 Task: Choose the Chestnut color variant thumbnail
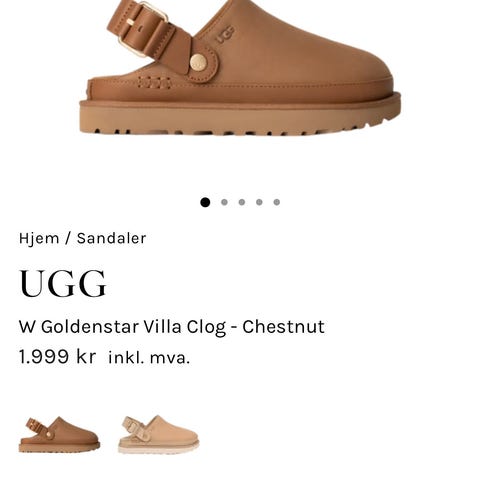[x=59, y=435]
